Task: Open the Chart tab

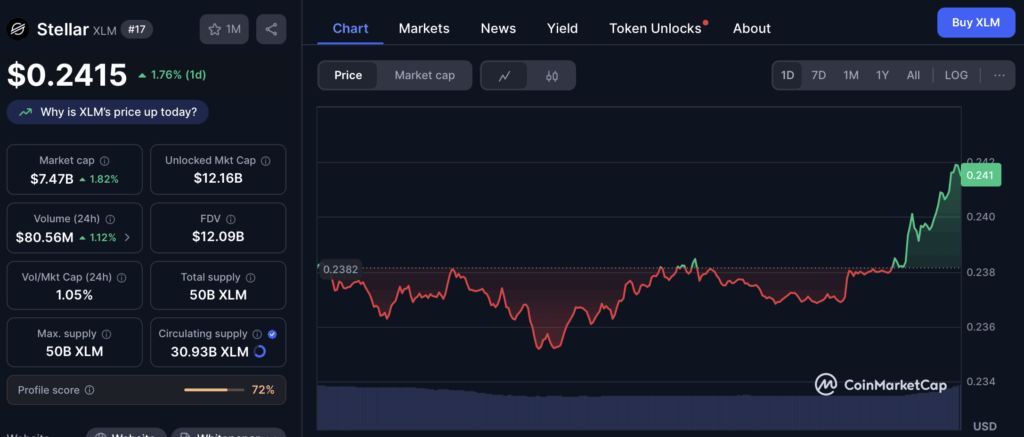Action: (351, 29)
